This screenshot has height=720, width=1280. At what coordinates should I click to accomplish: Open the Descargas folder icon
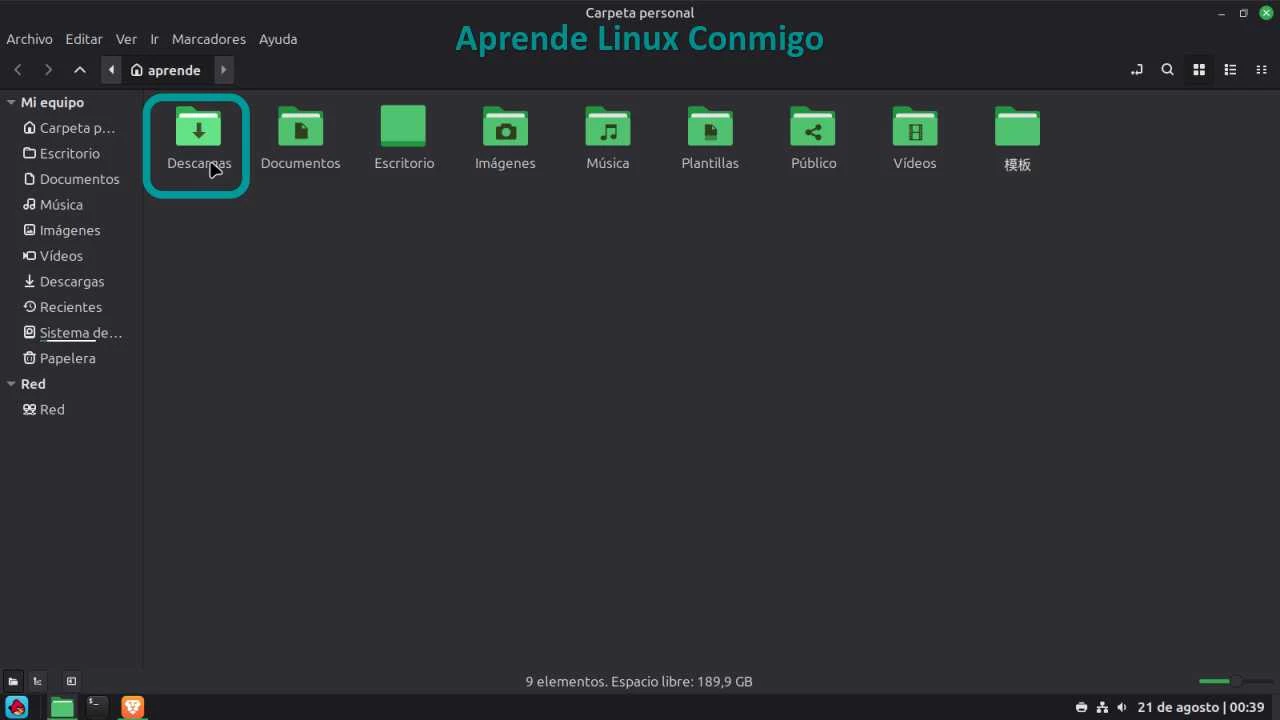pos(198,126)
